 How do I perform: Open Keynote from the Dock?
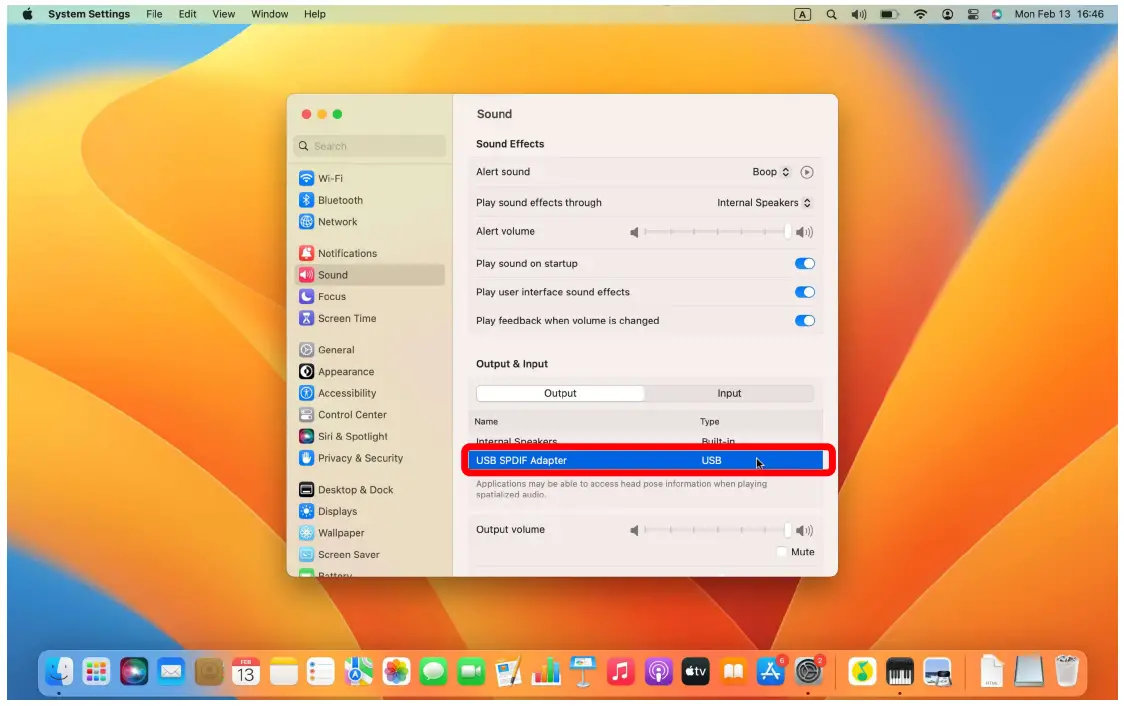pyautogui.click(x=583, y=672)
